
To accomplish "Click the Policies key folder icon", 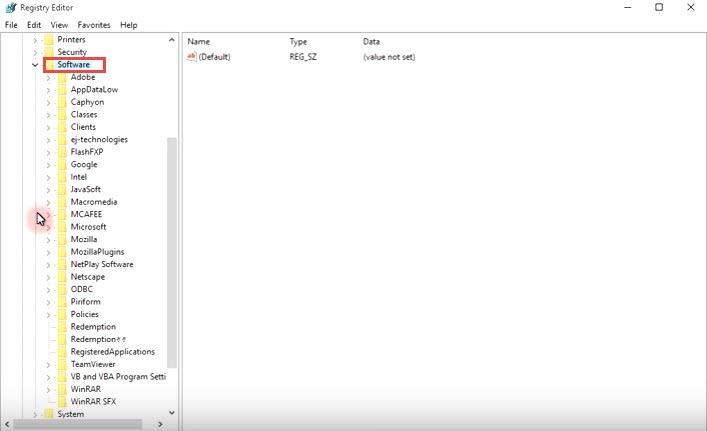I will pyautogui.click(x=61, y=314).
